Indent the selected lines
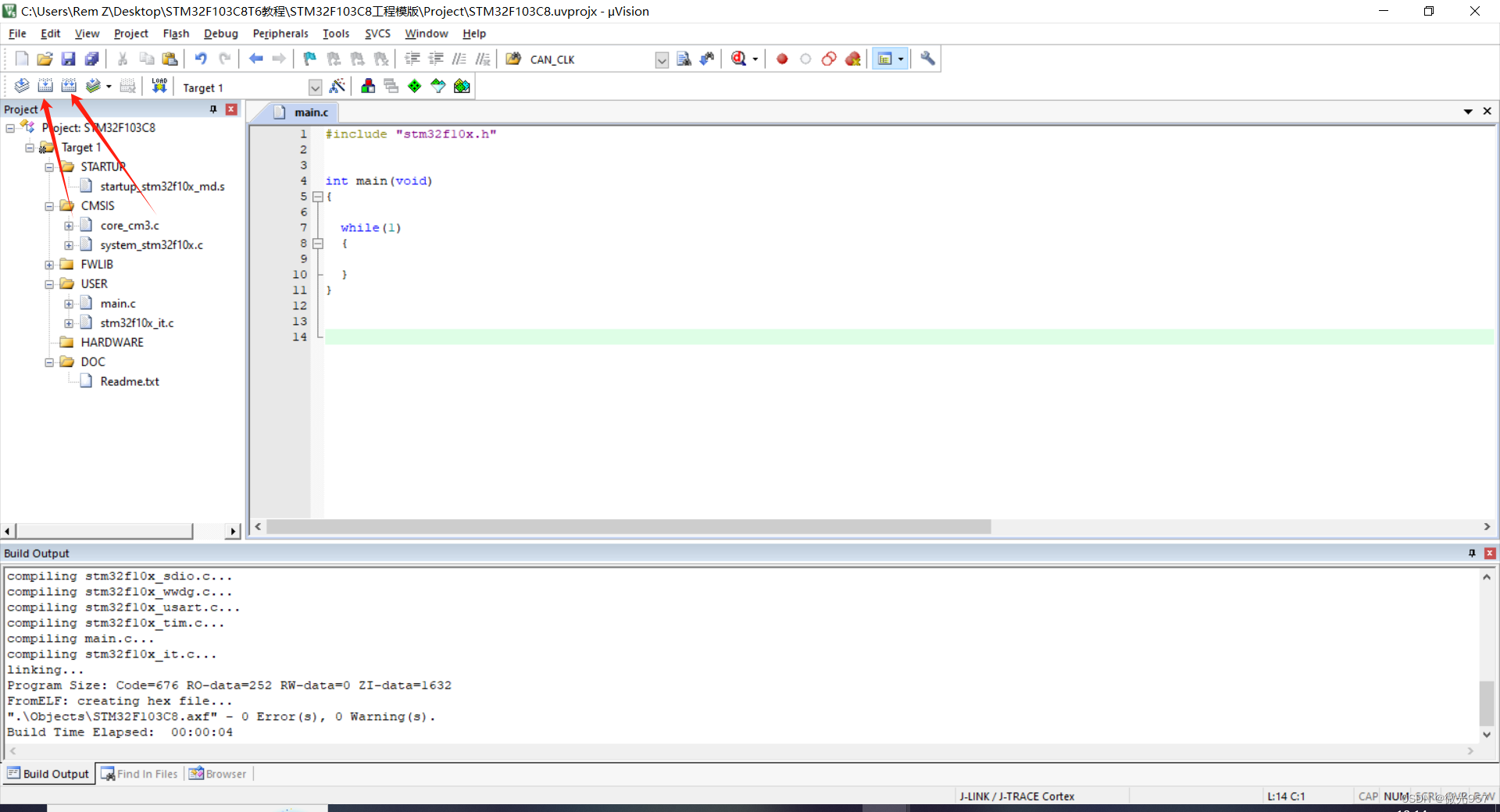The image size is (1500, 812). (x=412, y=59)
